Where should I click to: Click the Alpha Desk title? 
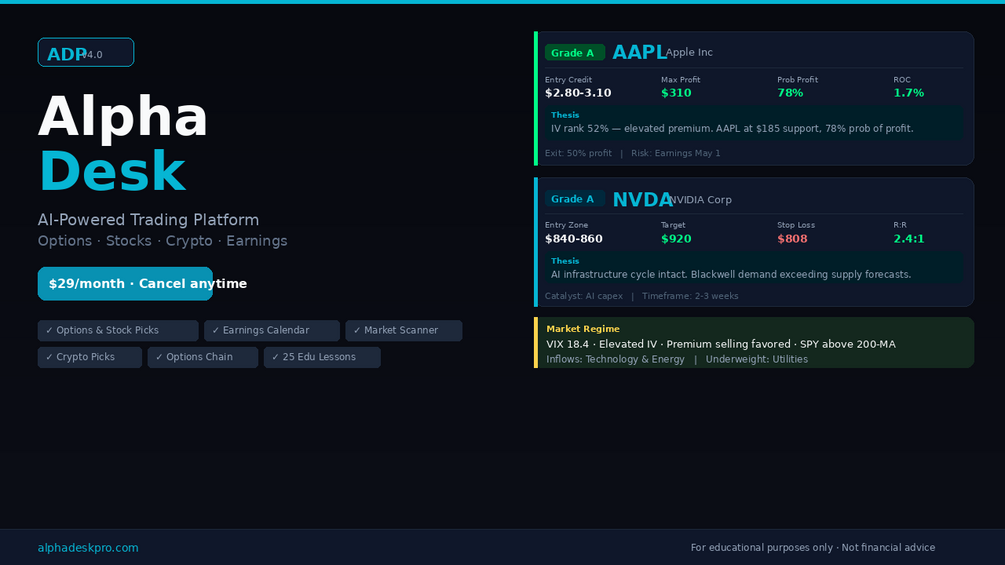point(123,143)
